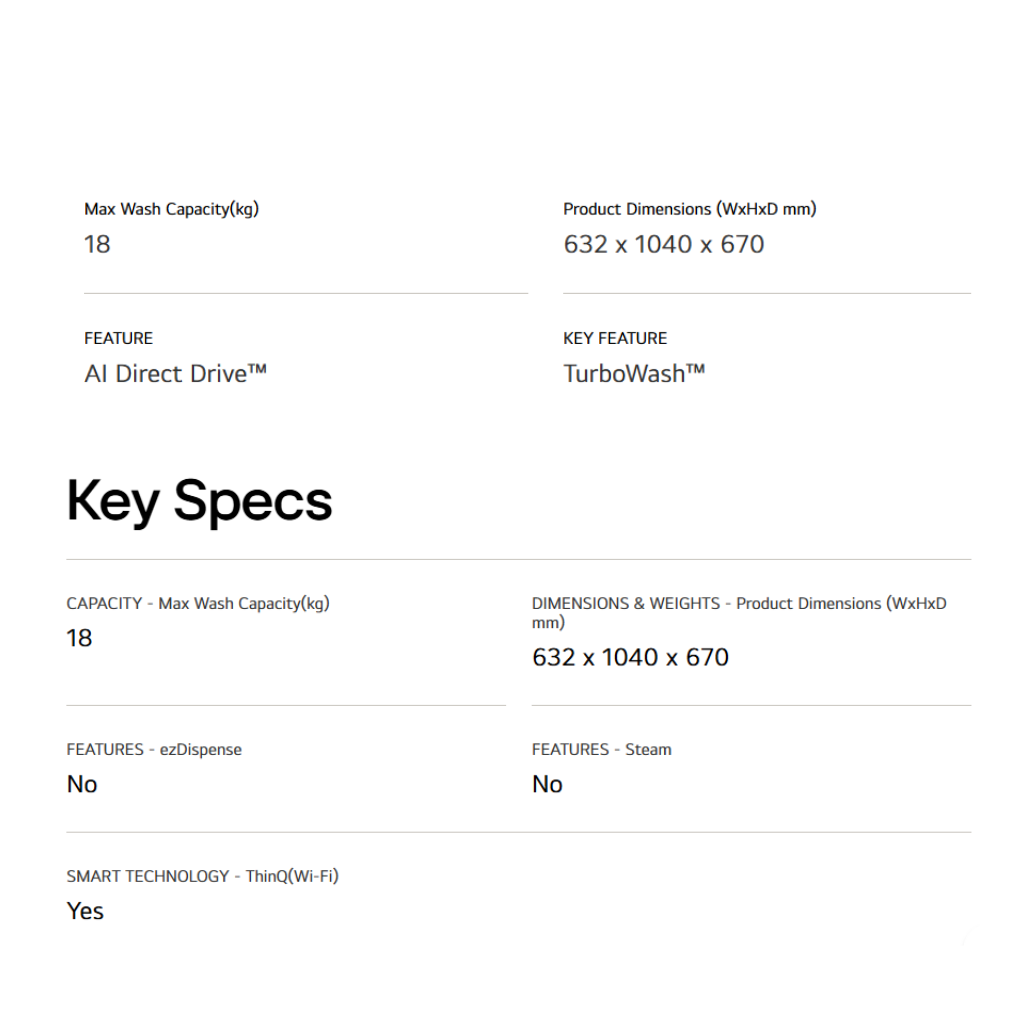Viewport: 1024px width, 1024px height.
Task: Click the FEATURES - Steam spec label
Action: [x=601, y=749]
